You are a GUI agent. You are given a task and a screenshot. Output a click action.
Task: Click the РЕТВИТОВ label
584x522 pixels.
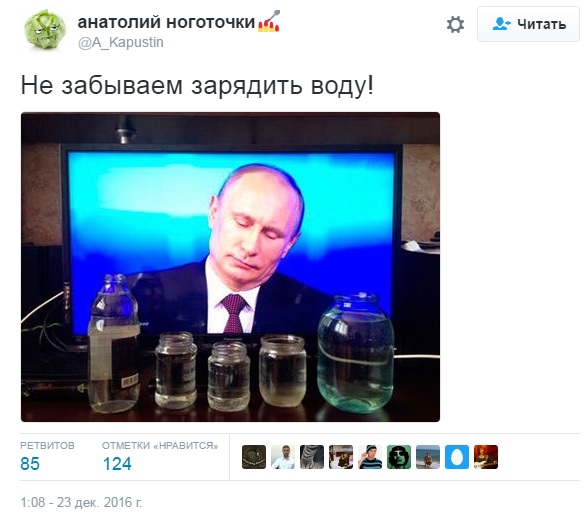point(47,446)
